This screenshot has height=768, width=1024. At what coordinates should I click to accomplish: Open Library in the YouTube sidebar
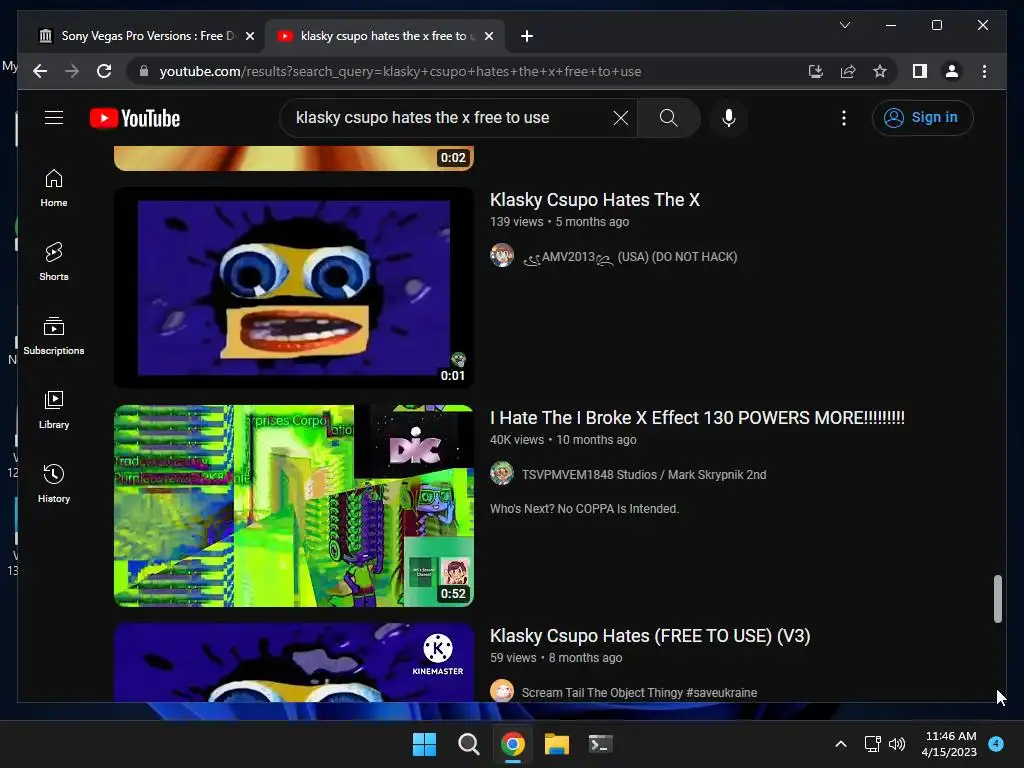54,409
